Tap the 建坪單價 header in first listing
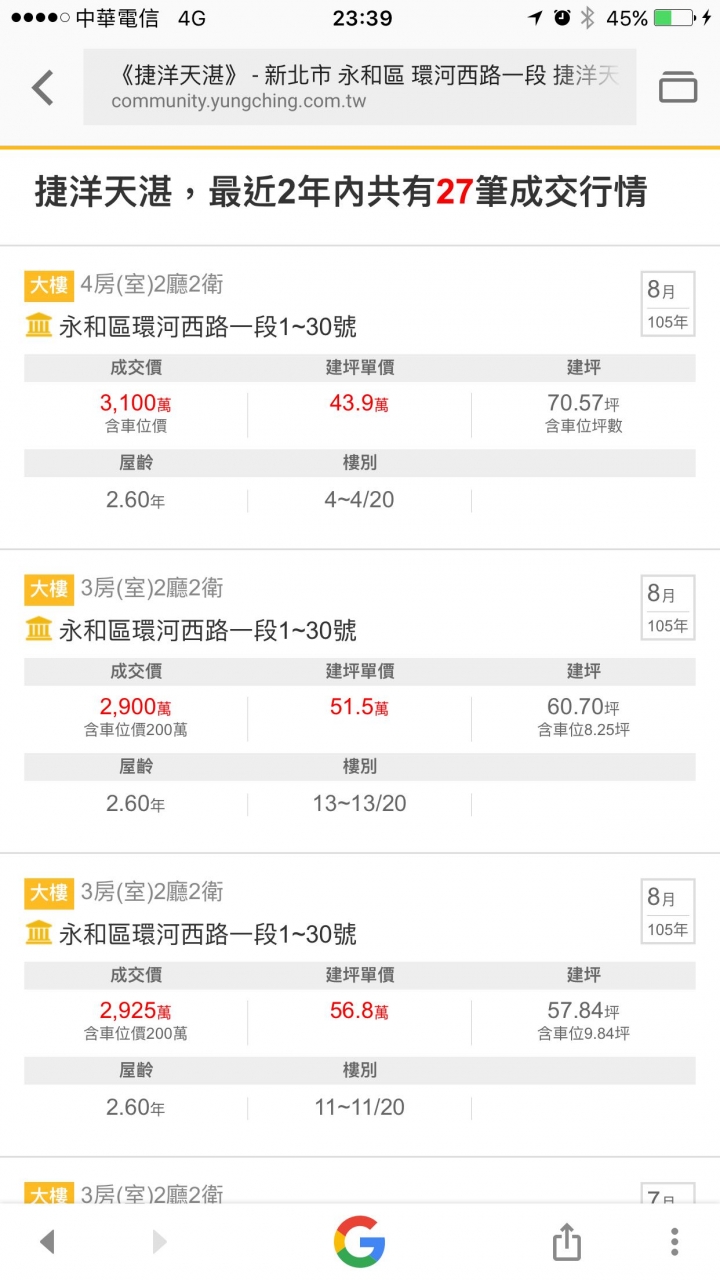 360,367
